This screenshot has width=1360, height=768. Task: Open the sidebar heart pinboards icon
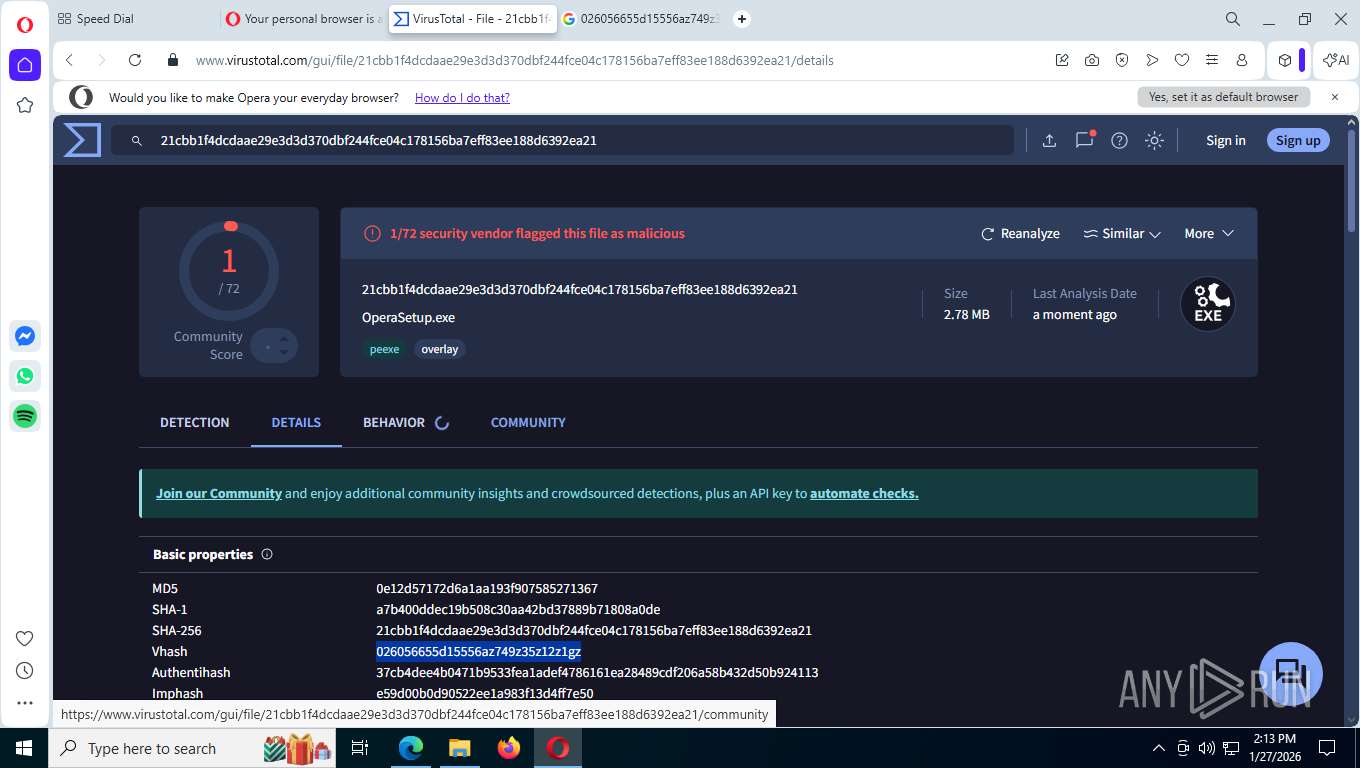(25, 639)
